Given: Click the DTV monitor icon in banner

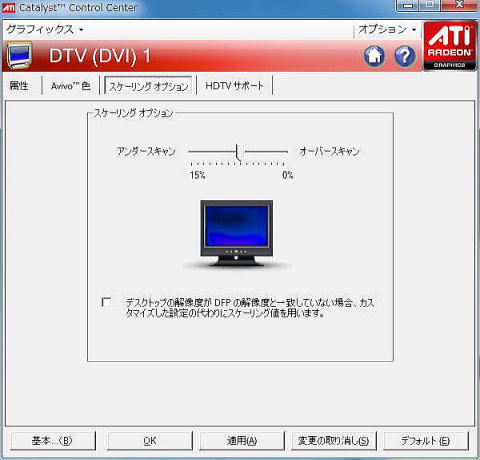Looking at the screenshot, I should [20, 55].
